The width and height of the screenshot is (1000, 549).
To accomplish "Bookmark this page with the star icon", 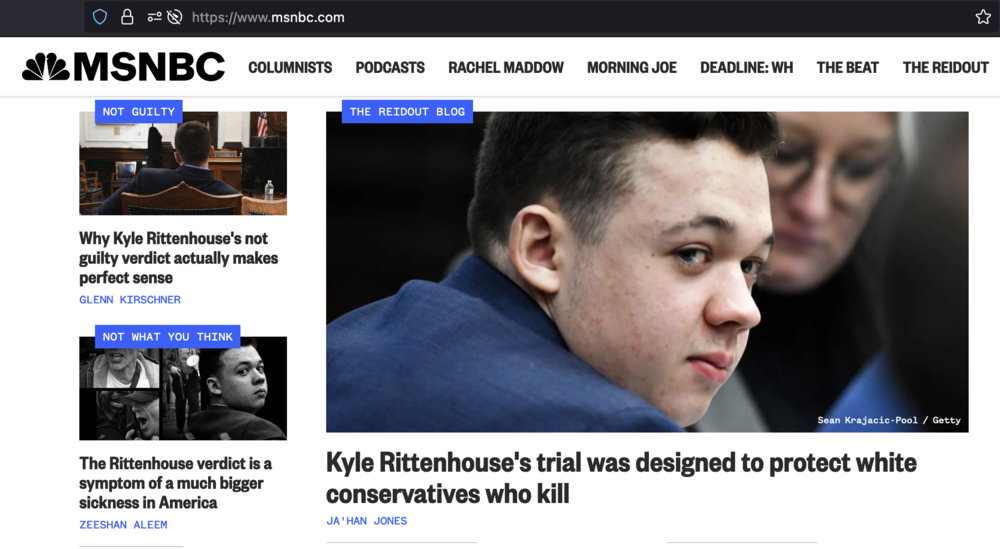I will [x=983, y=17].
